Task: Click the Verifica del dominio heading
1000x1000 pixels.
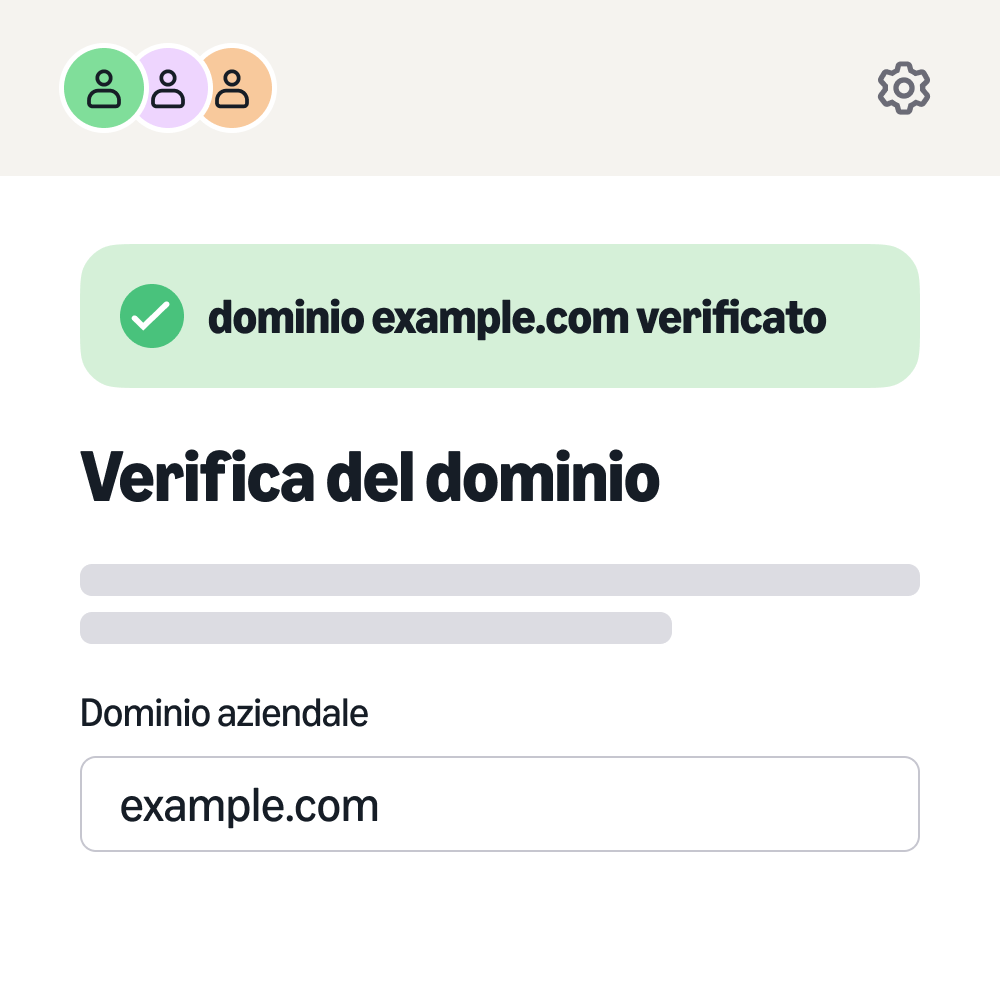Action: coord(370,478)
